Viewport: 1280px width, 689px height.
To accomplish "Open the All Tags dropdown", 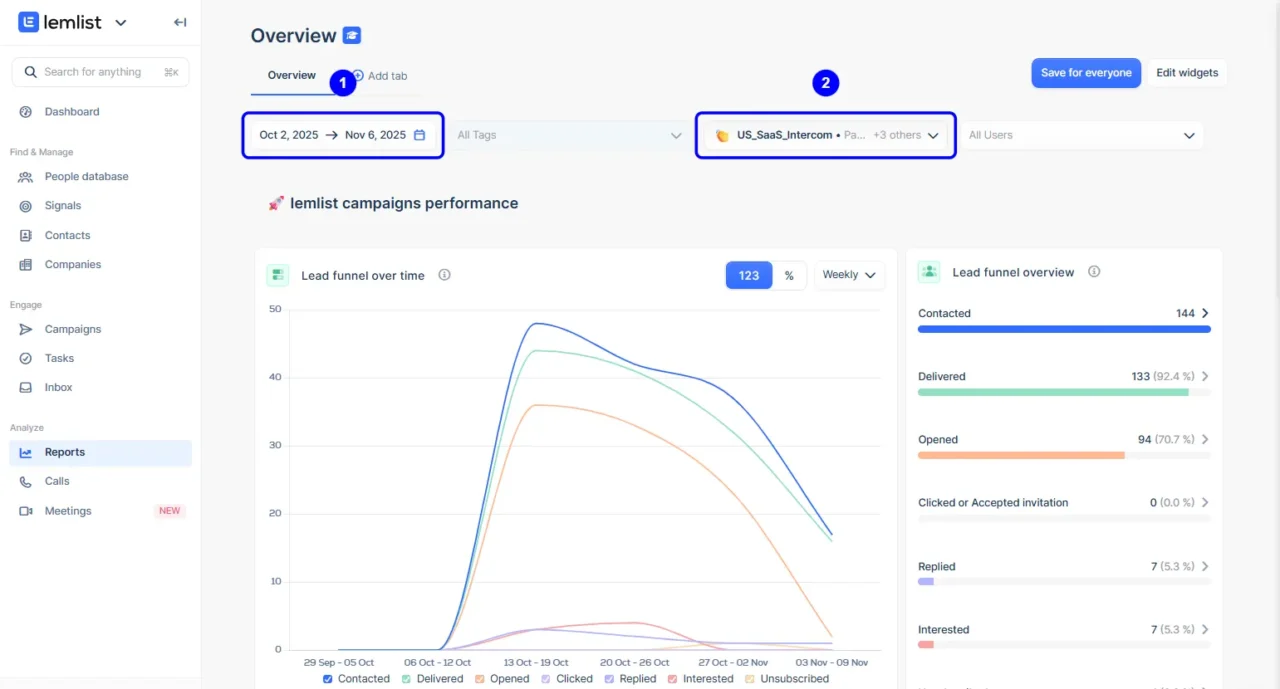I will [569, 135].
